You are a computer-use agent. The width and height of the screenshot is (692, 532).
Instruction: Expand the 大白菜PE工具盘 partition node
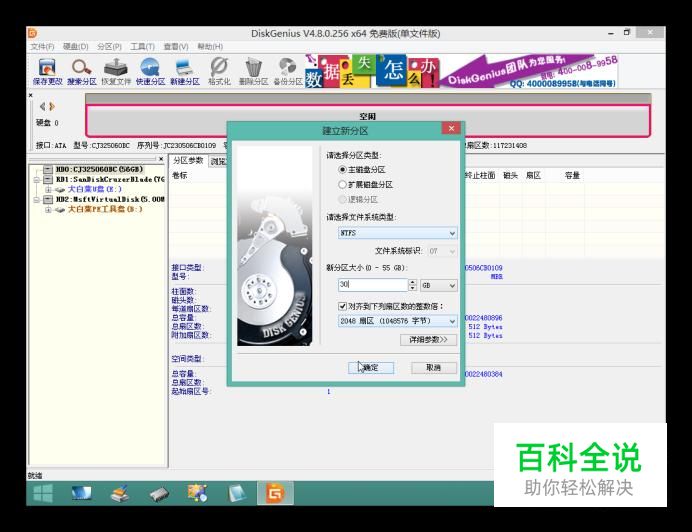click(48, 209)
